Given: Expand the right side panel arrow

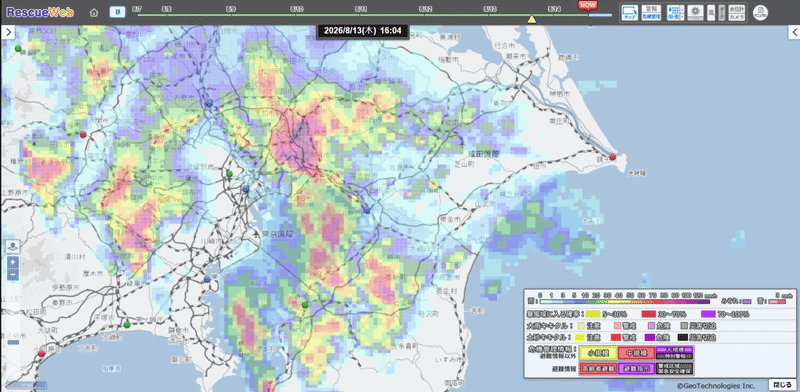Looking at the screenshot, I should point(794,33).
